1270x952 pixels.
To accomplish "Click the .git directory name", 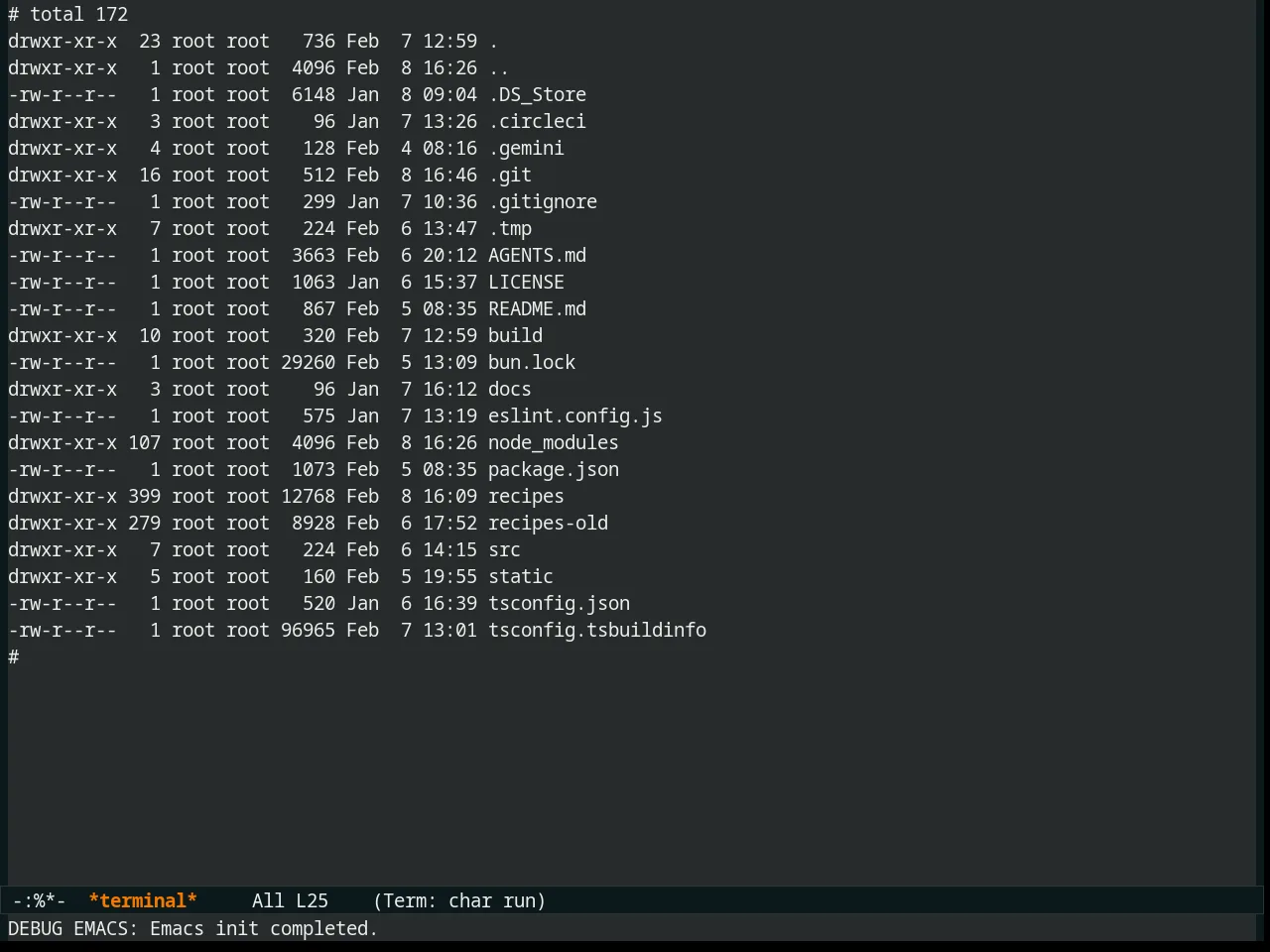I will point(510,176).
